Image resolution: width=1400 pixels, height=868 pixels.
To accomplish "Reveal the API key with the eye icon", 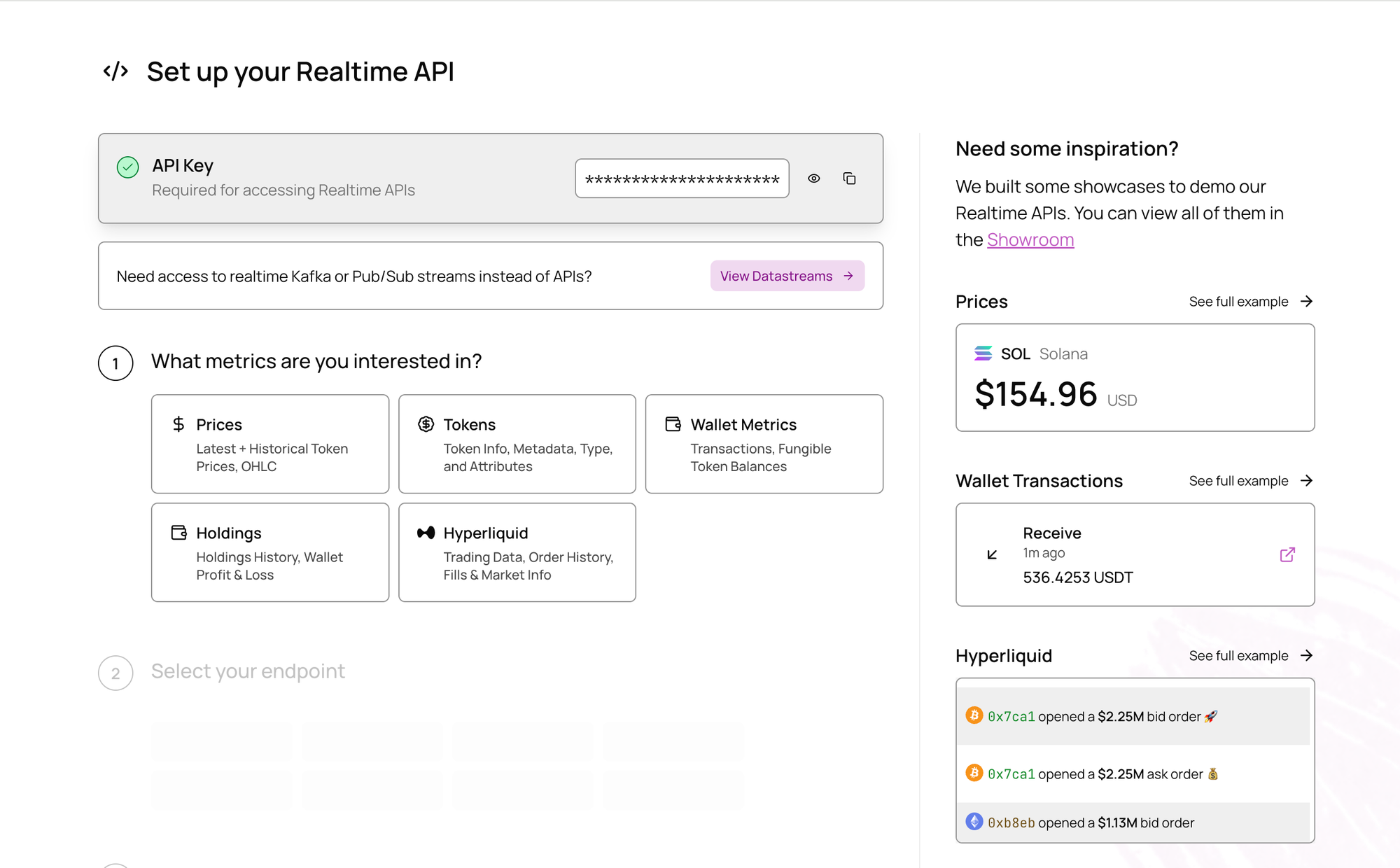I will [x=813, y=178].
